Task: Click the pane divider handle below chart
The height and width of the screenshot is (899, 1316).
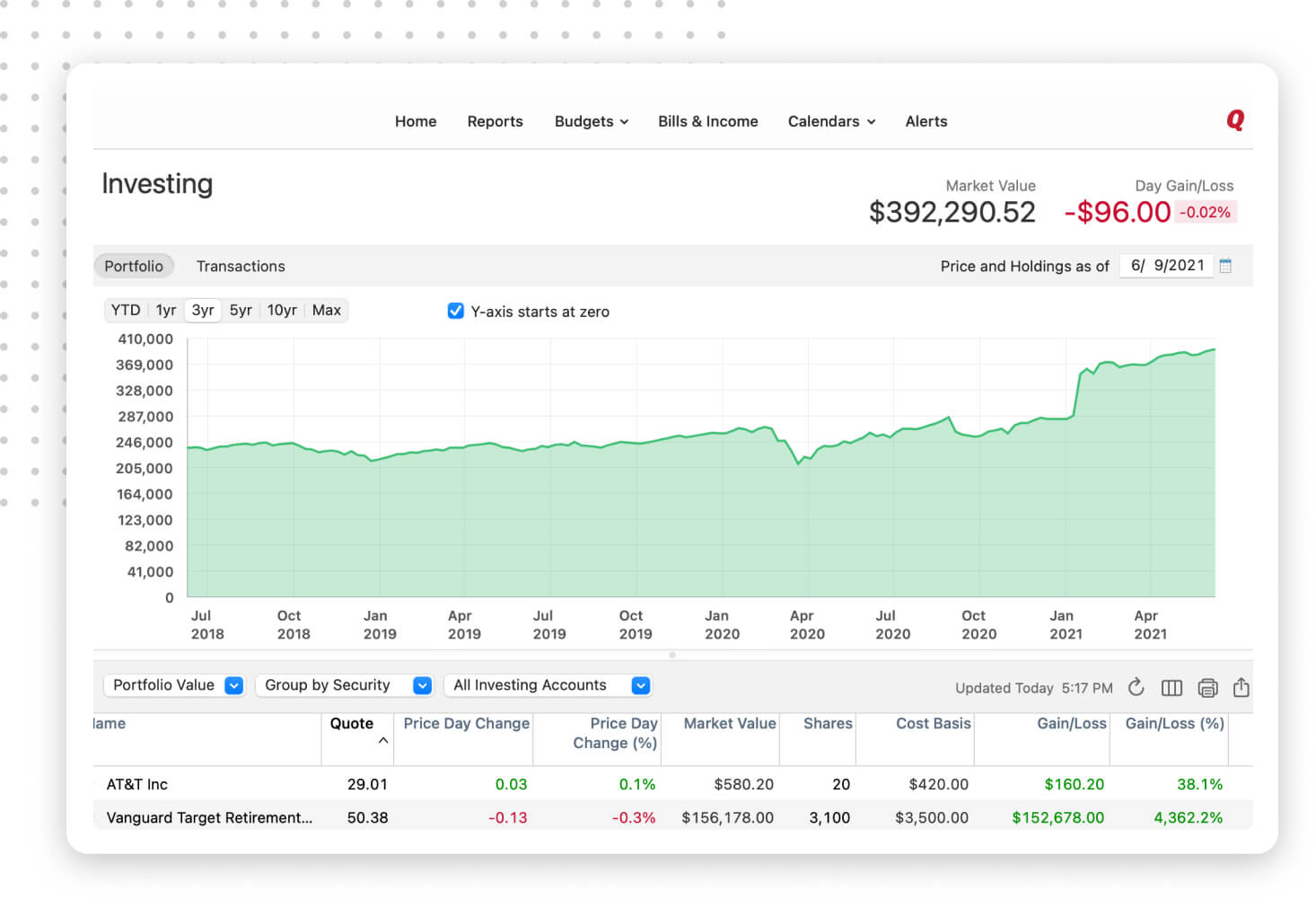Action: (x=672, y=655)
